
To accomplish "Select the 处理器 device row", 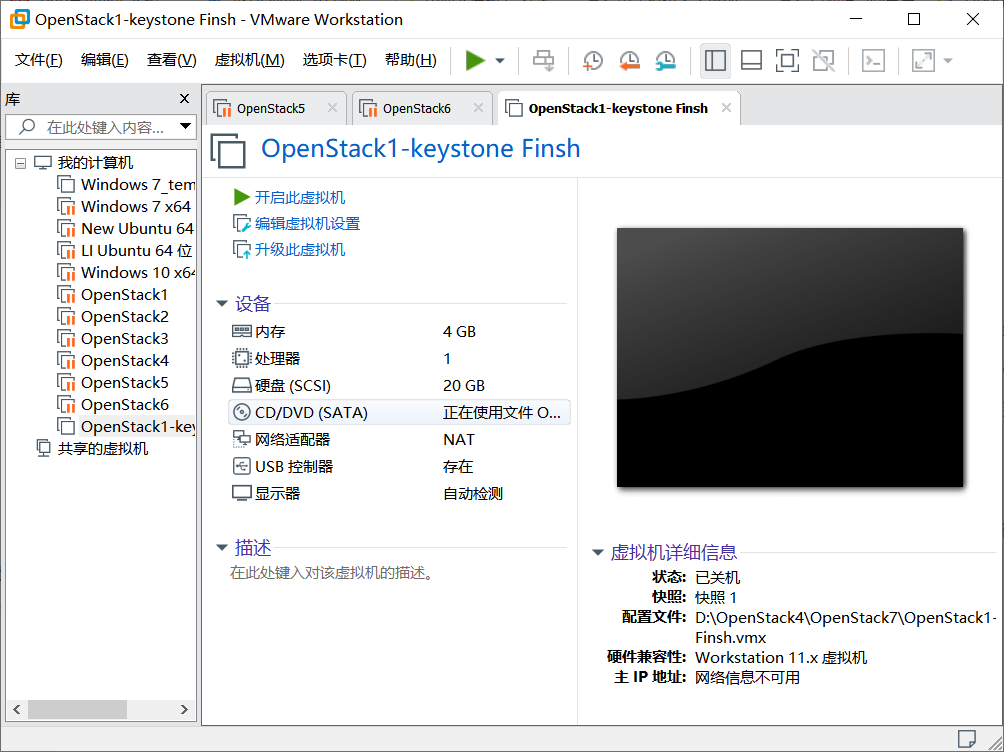I will (x=399, y=359).
